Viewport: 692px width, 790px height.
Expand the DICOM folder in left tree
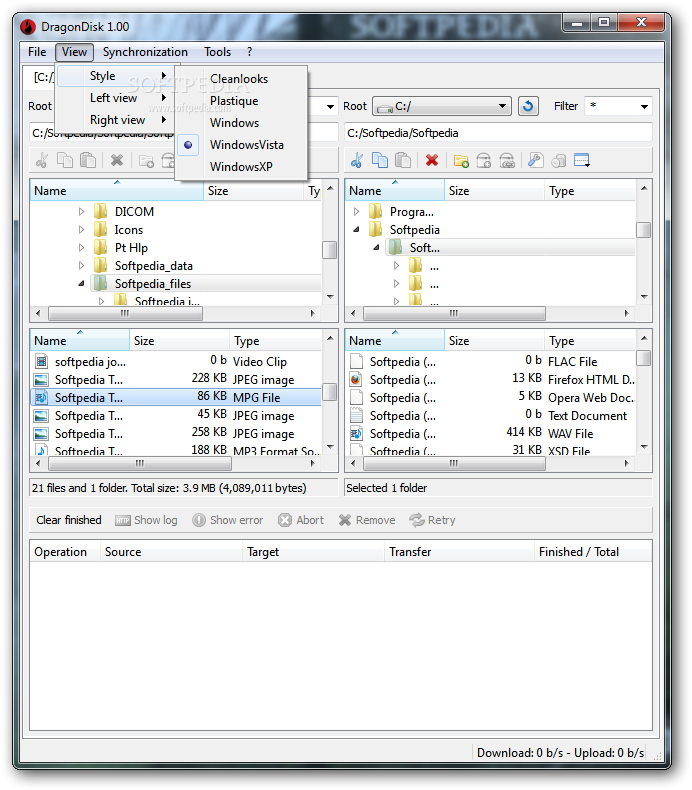pyautogui.click(x=82, y=212)
